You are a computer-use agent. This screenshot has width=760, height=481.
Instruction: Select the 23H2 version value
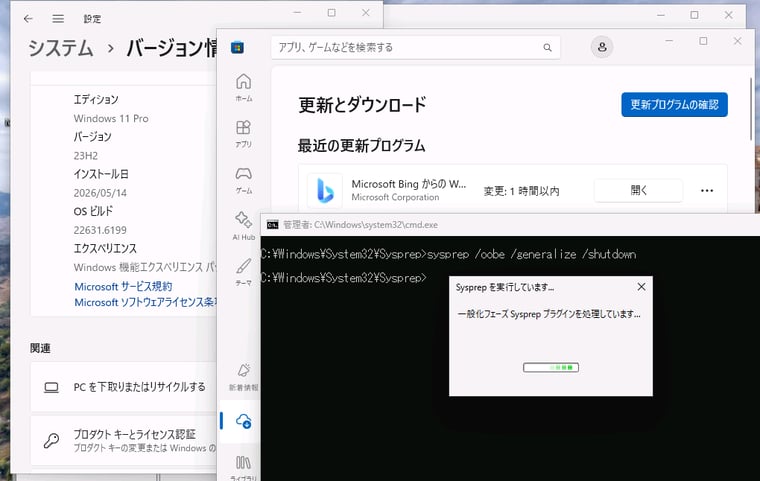click(x=86, y=156)
